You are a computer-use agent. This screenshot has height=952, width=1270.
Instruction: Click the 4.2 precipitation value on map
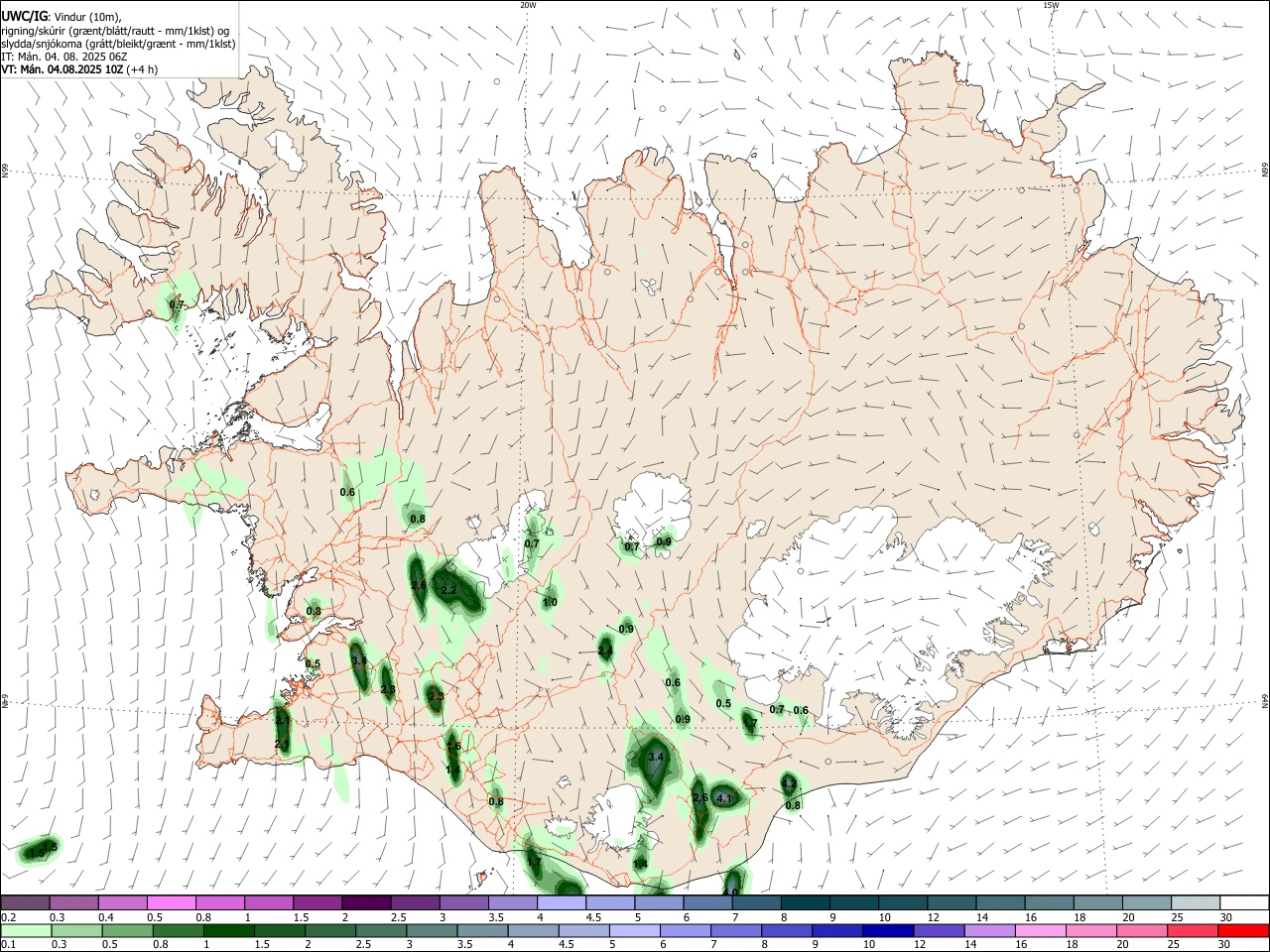pos(789,784)
